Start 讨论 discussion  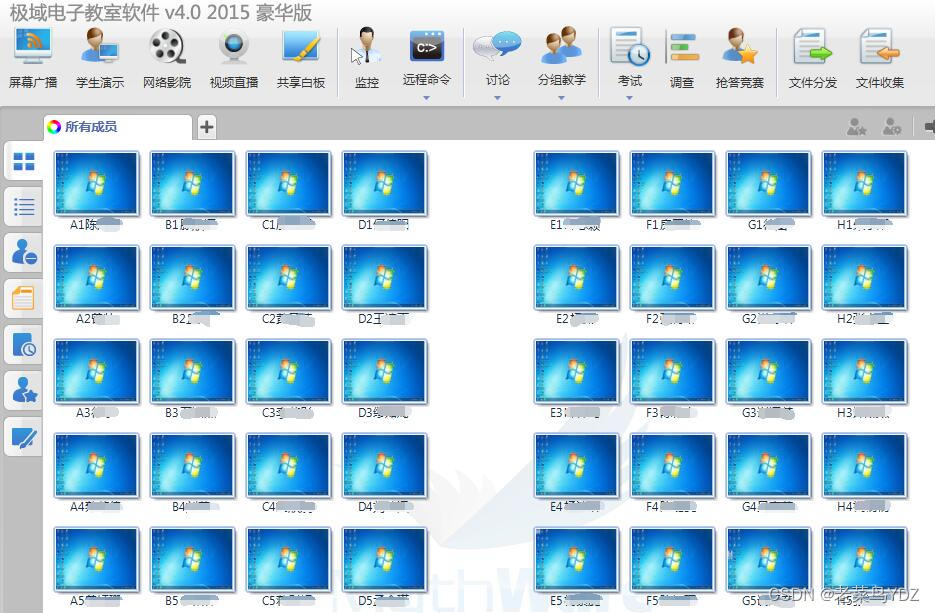(x=497, y=57)
